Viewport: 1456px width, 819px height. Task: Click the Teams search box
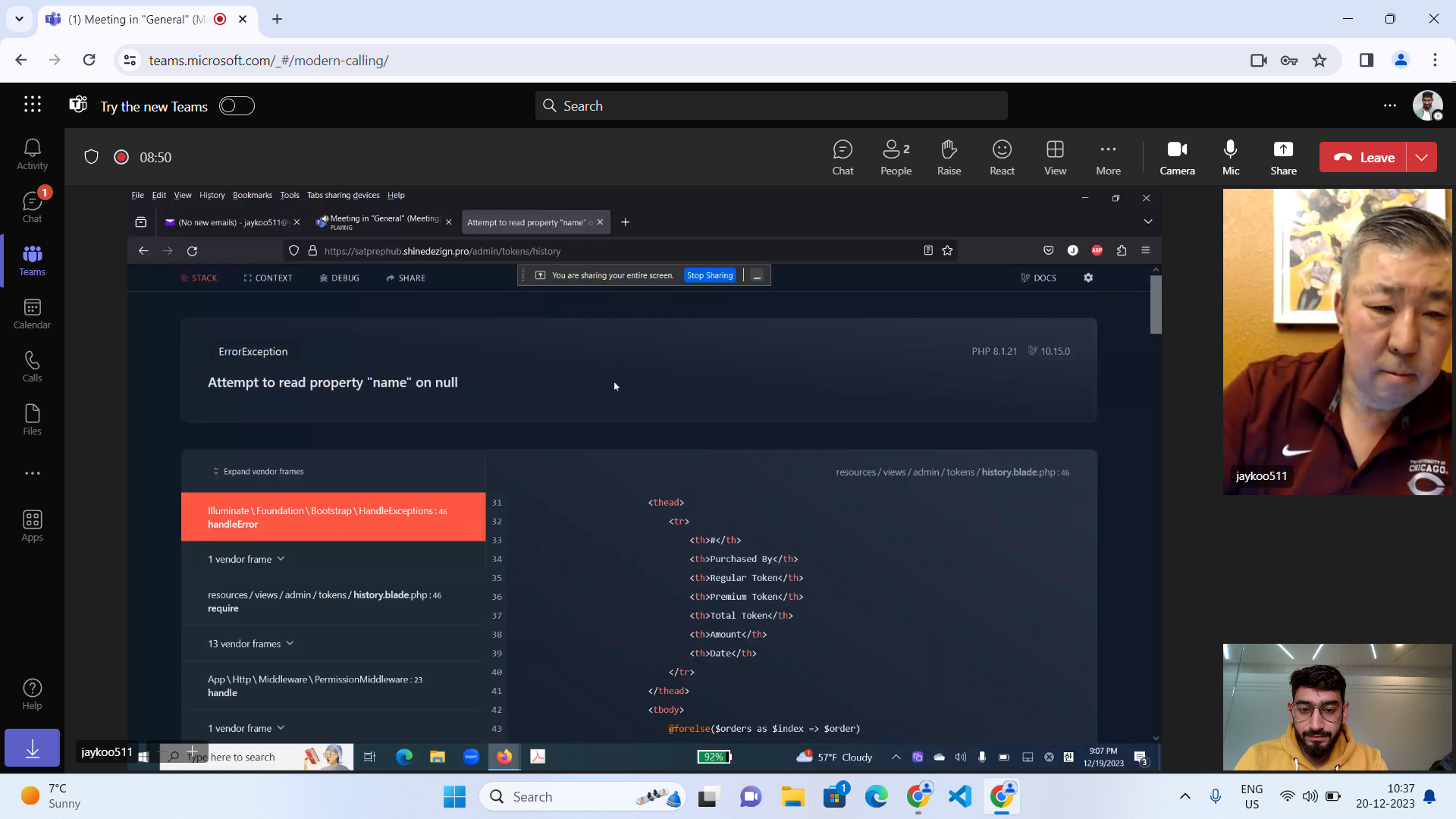pyautogui.click(x=771, y=106)
